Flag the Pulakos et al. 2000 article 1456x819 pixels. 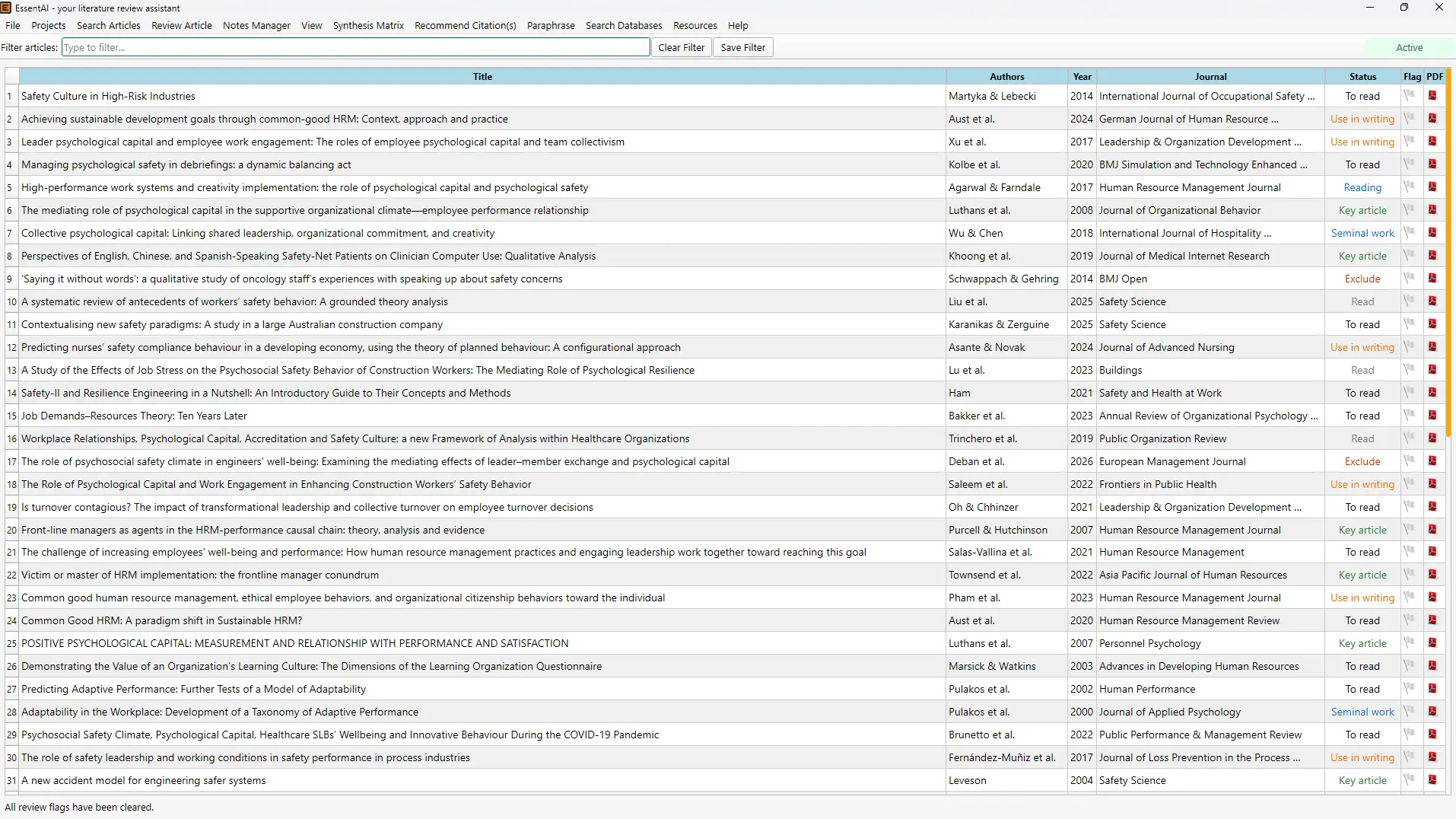tap(1410, 712)
